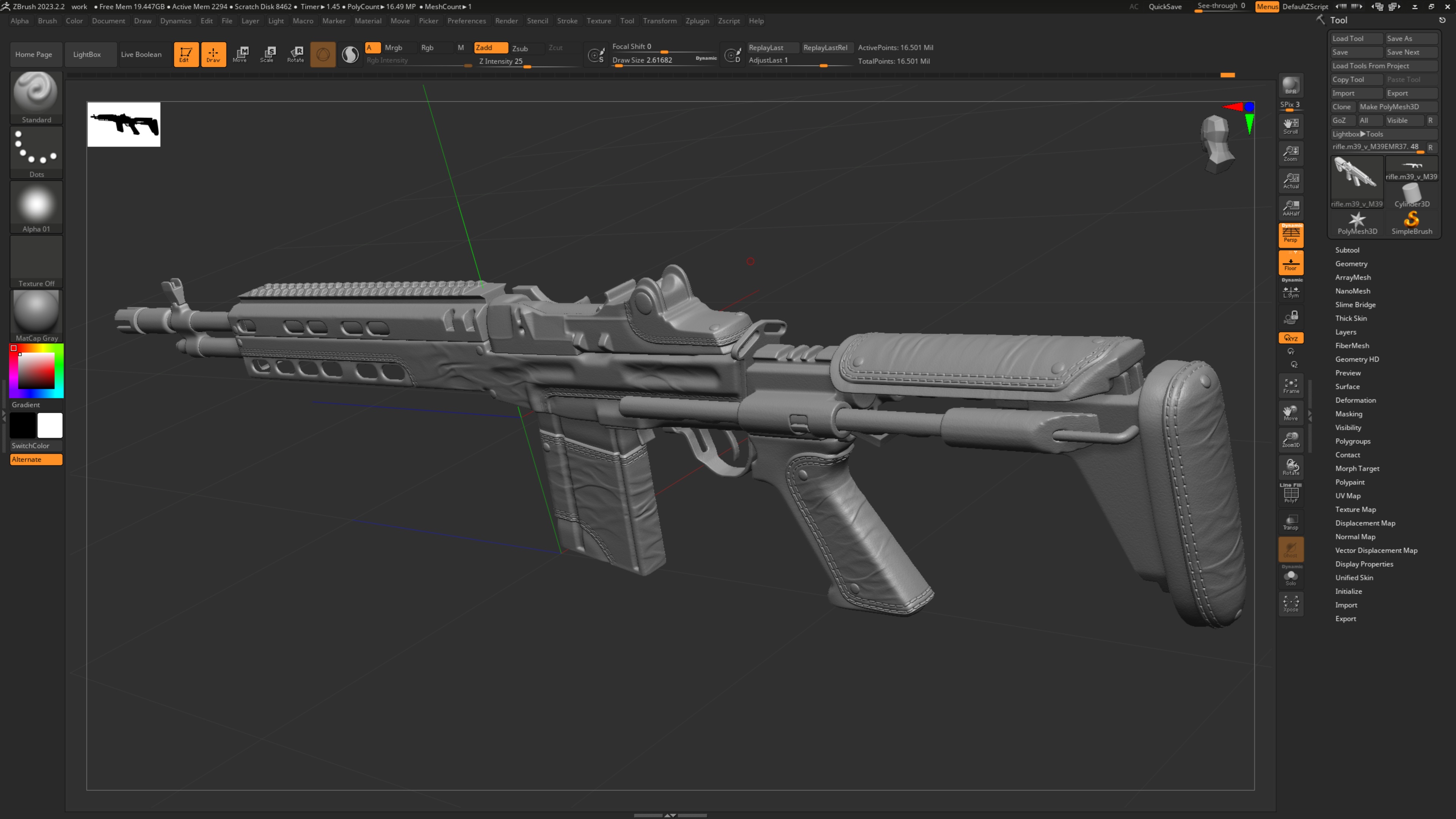Click the Texture Off slot

tap(36, 262)
